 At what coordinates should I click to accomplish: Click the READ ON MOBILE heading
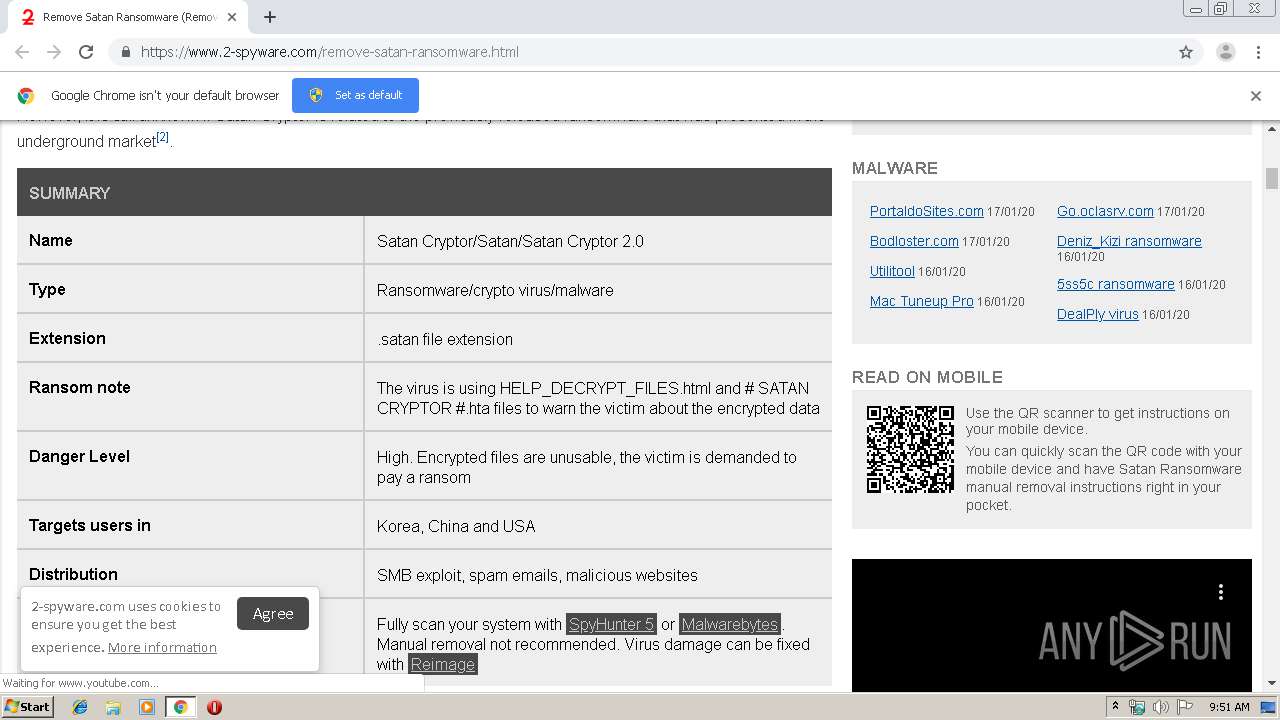tap(927, 377)
